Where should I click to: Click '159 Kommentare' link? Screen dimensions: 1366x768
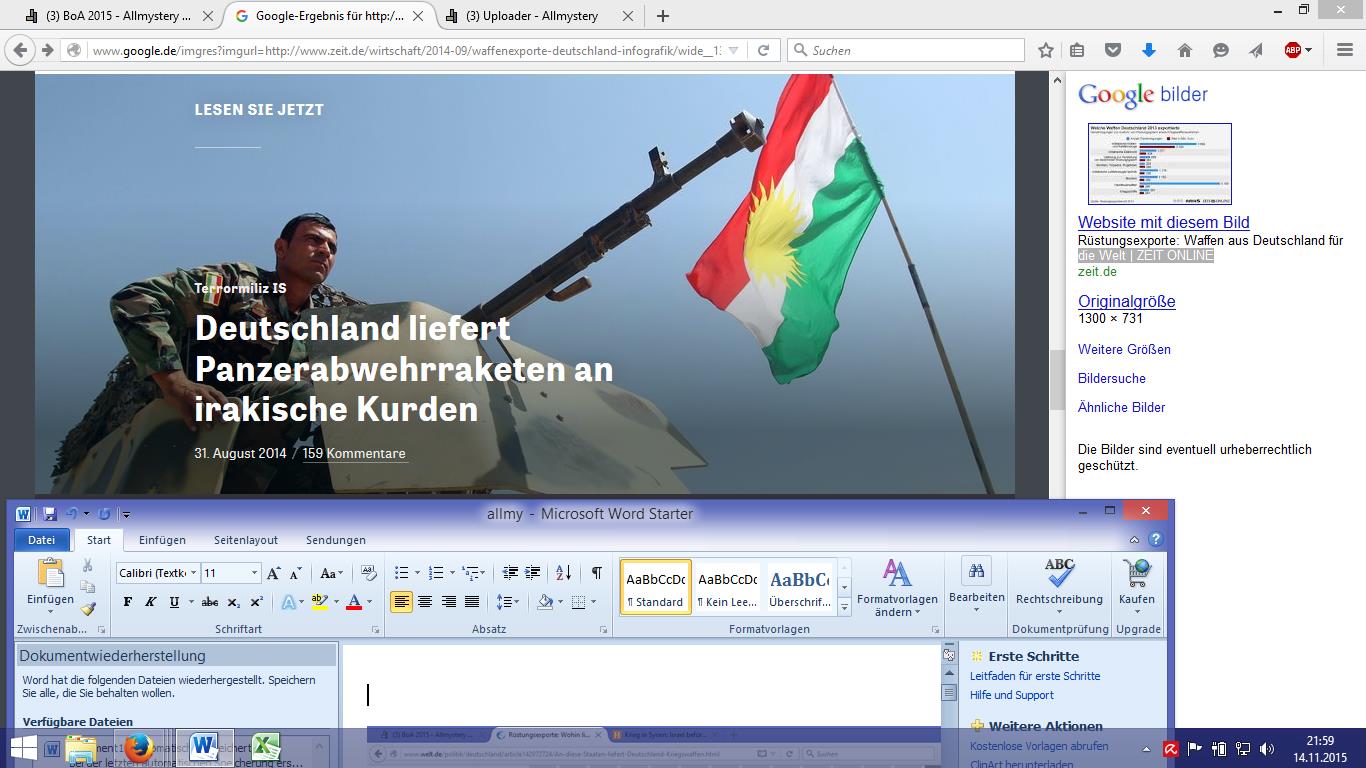(x=354, y=453)
